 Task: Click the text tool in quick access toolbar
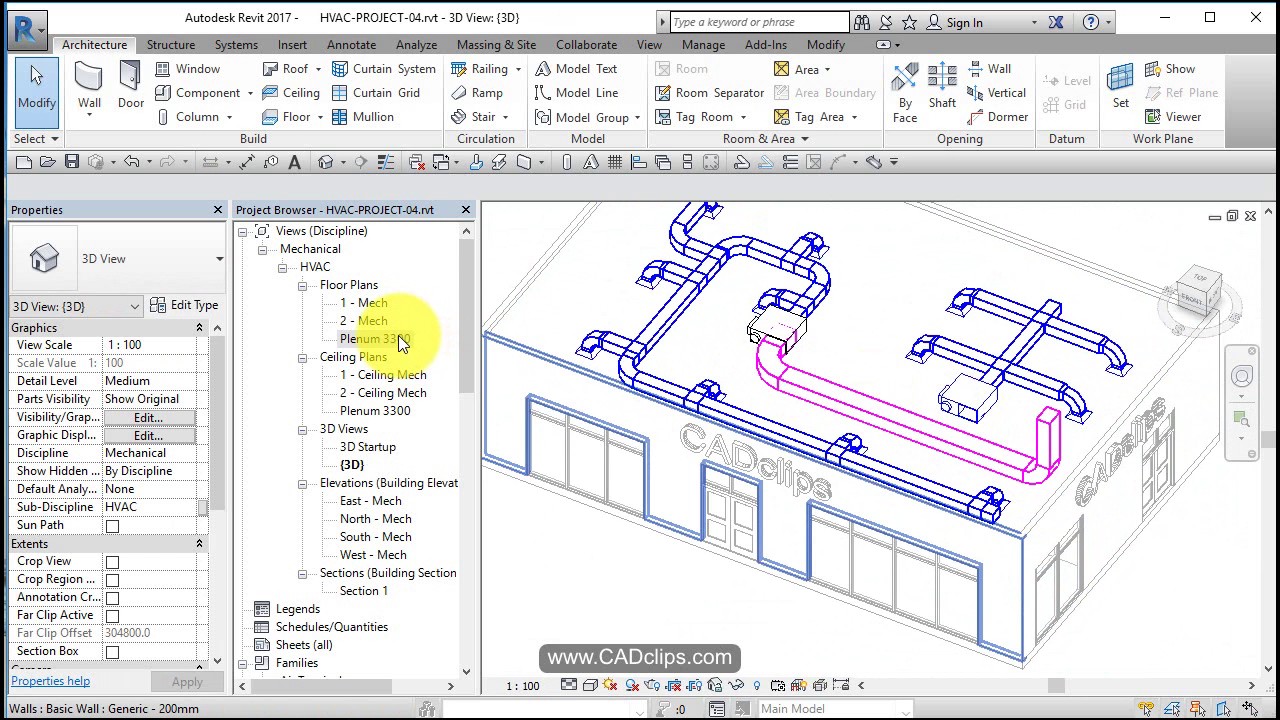coord(294,162)
